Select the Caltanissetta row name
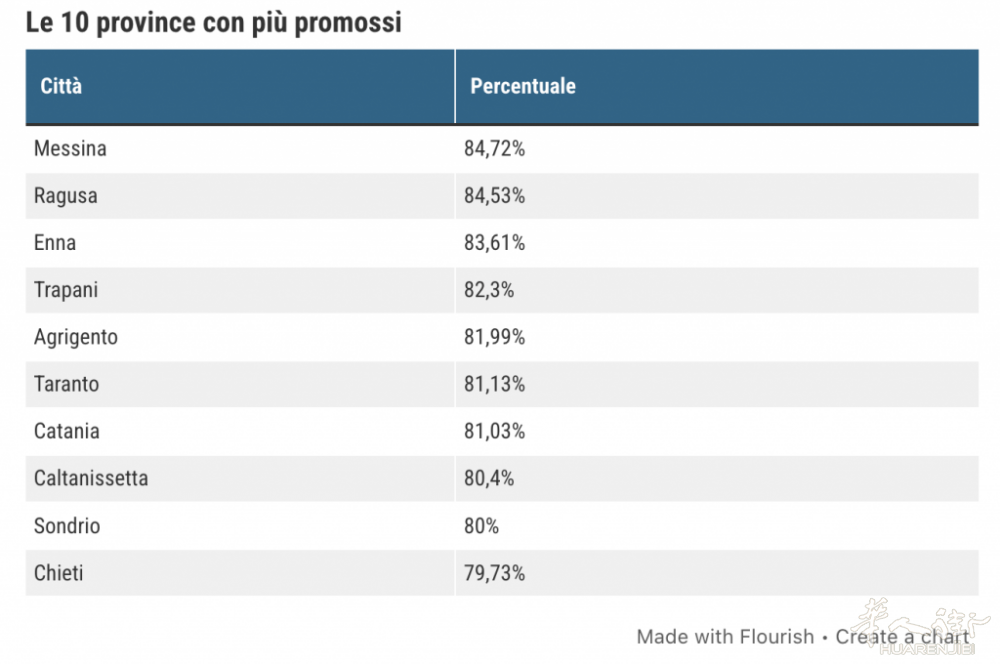 [91, 478]
